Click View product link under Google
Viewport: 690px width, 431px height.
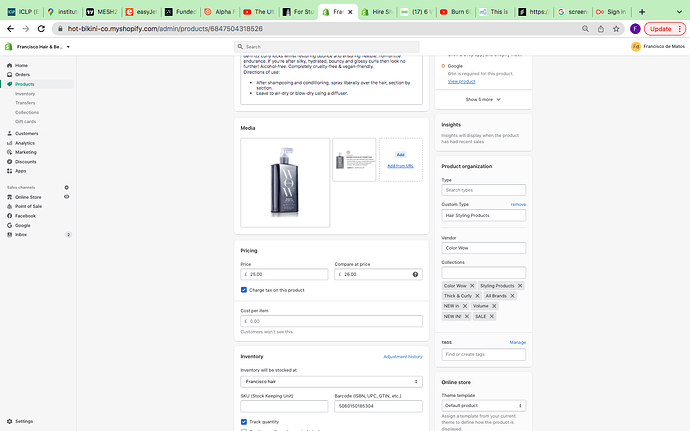pyautogui.click(x=462, y=81)
